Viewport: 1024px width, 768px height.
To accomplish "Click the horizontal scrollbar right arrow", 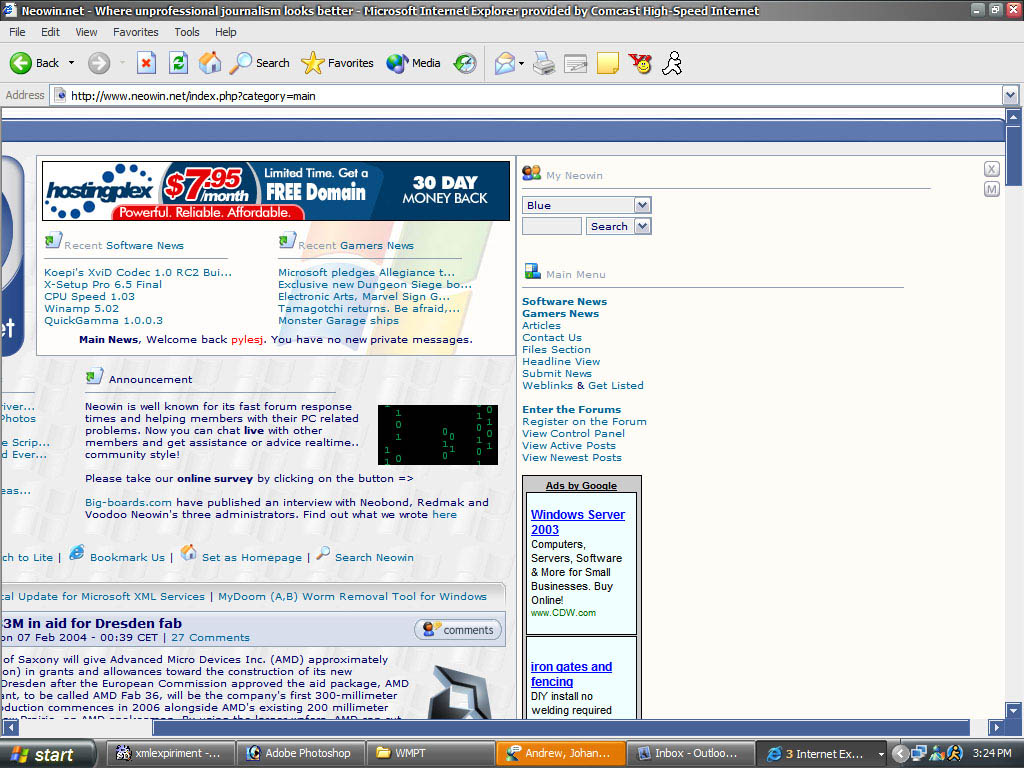I will click(996, 727).
